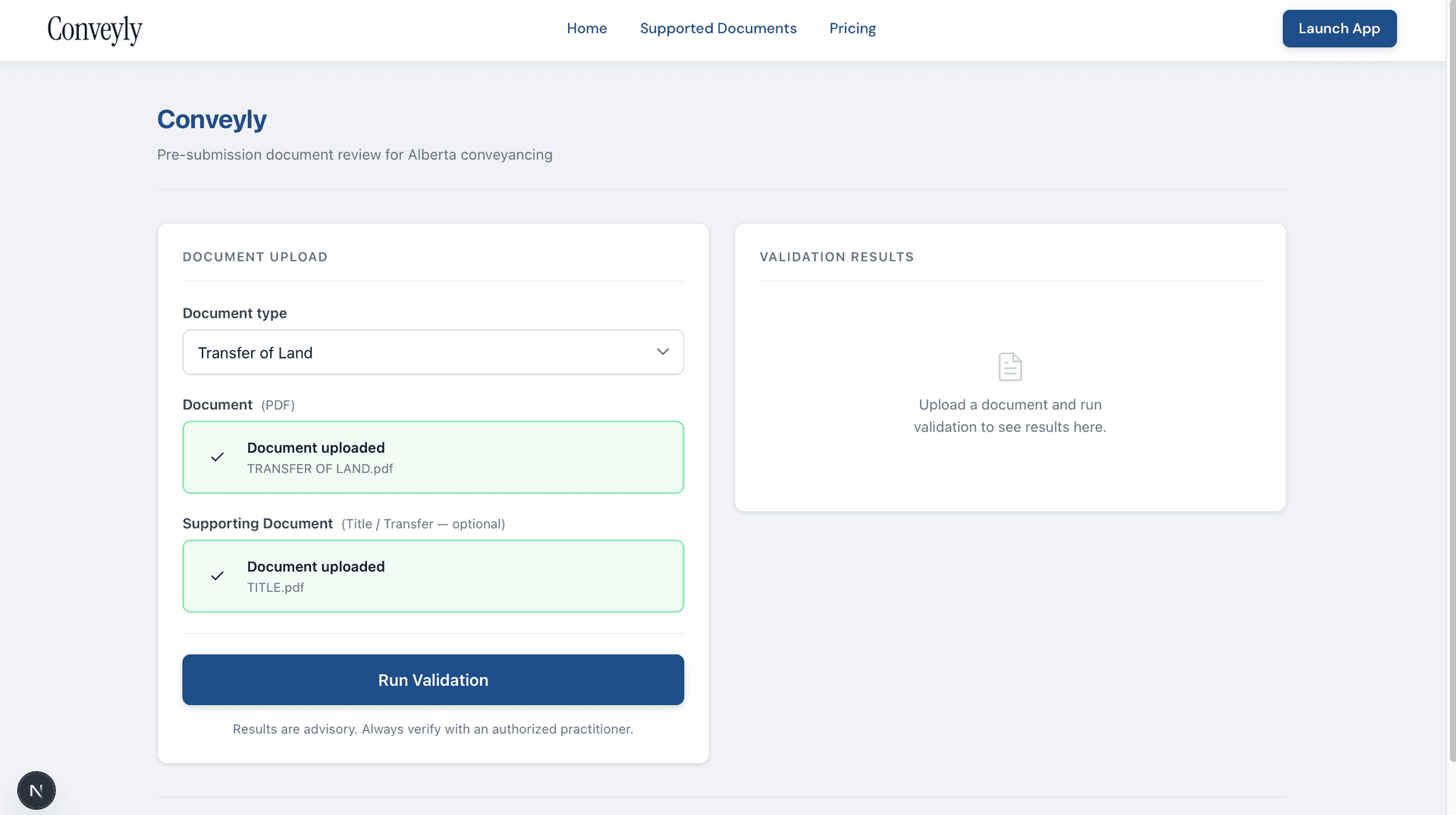
Task: Click the Validation Results panel header
Action: (836, 256)
